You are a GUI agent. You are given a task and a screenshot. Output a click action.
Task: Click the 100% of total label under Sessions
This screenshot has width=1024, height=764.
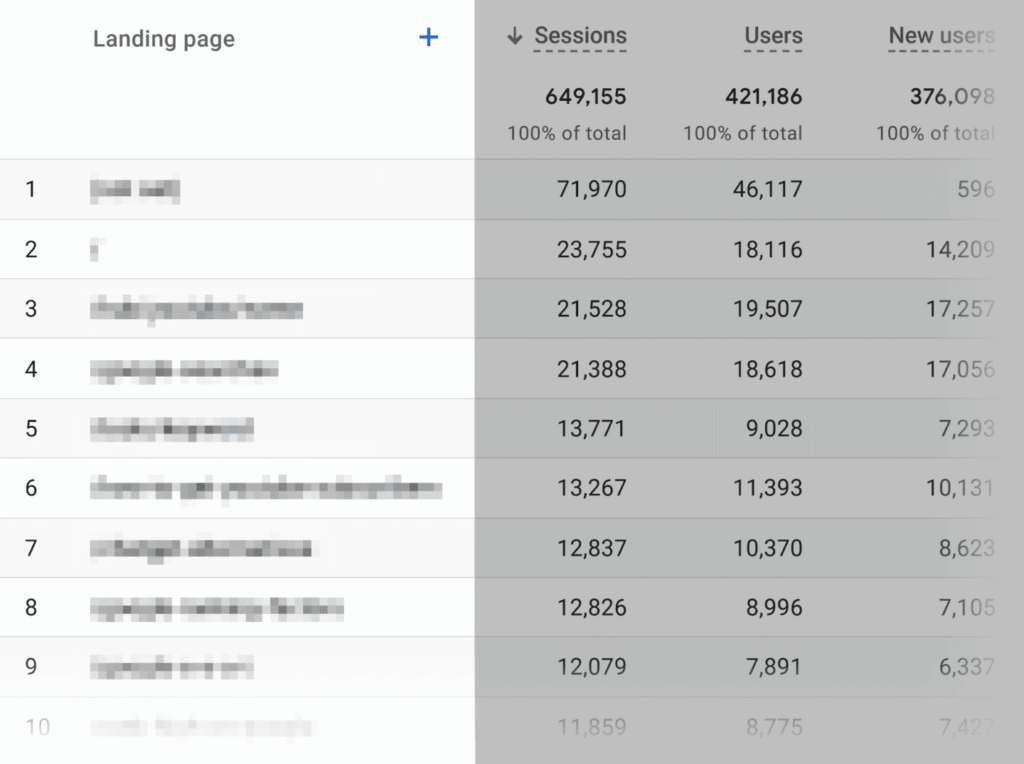tap(567, 132)
